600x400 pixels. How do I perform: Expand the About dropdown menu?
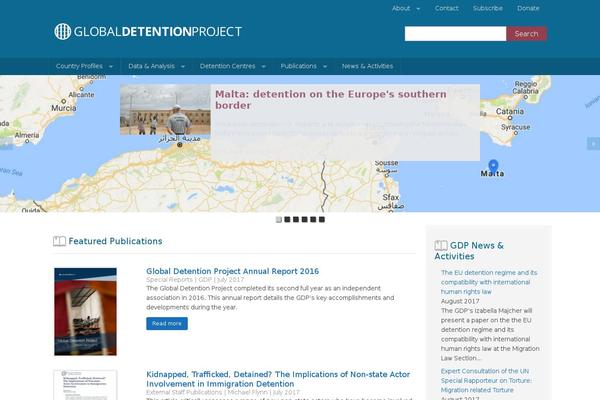tap(406, 8)
